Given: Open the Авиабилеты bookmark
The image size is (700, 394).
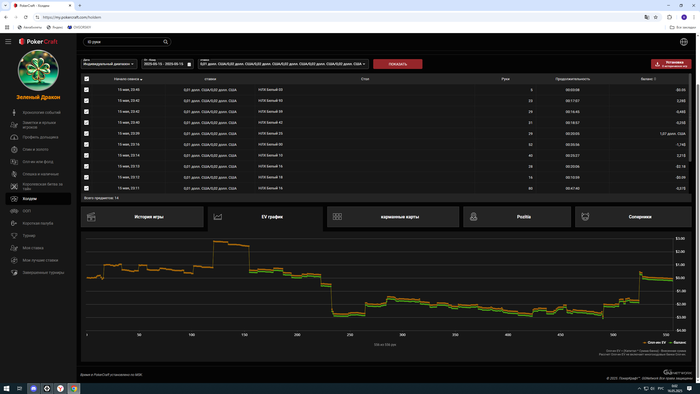Looking at the screenshot, I should (29, 27).
